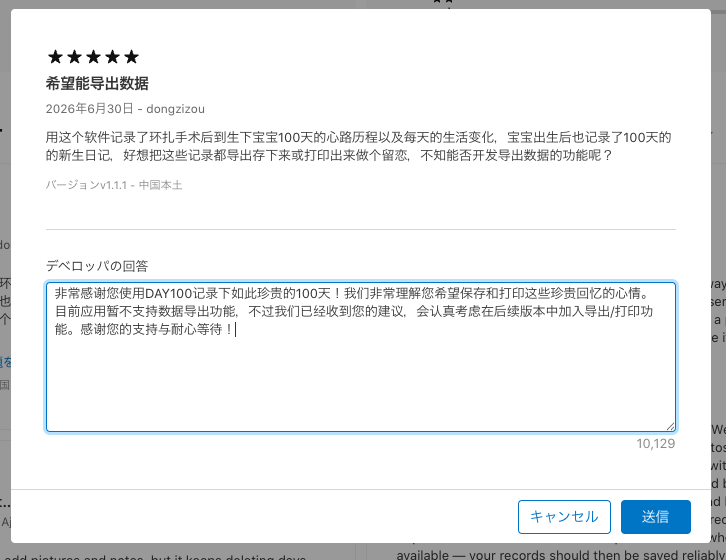Click the textarea resize handle corner
Screen dimensions: 726x560
[x=670, y=427]
